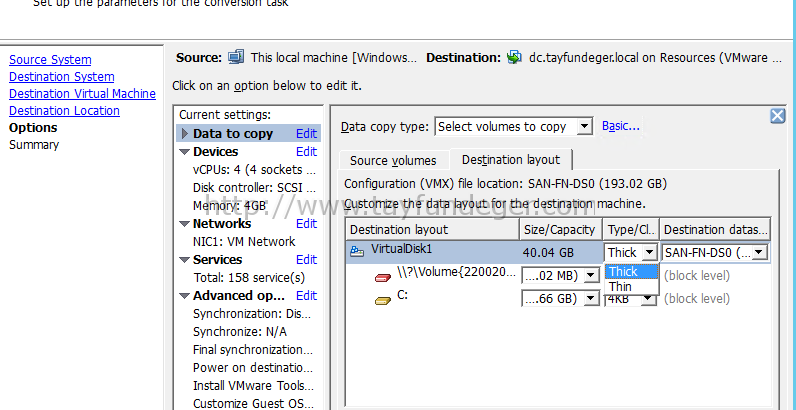Open the VirtualDisk1 disk type dropdown
This screenshot has height=410, width=796.
[x=649, y=252]
